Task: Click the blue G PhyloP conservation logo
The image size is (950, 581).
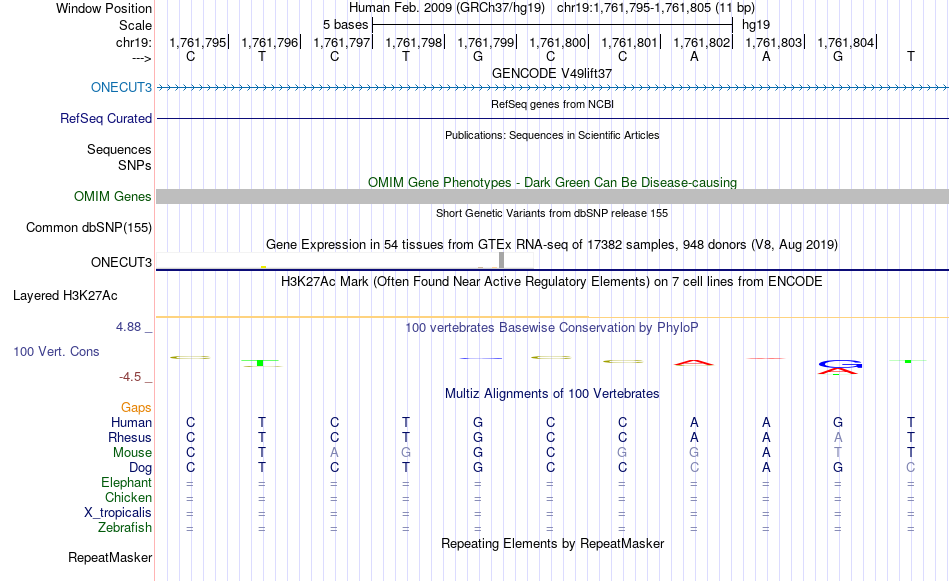Action: 840,364
